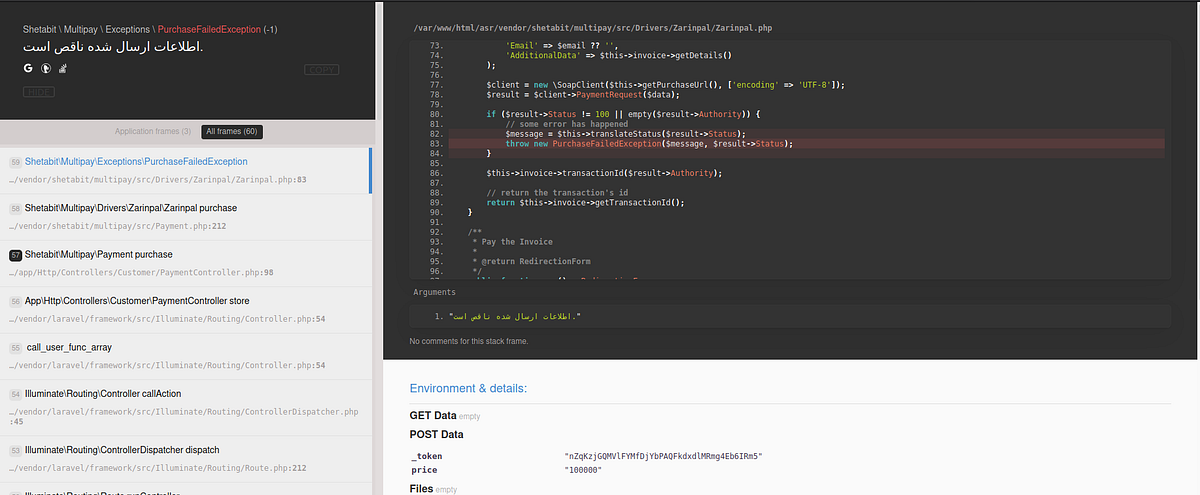
Task: Search the error on Google via the G icon
Action: pos(29,69)
